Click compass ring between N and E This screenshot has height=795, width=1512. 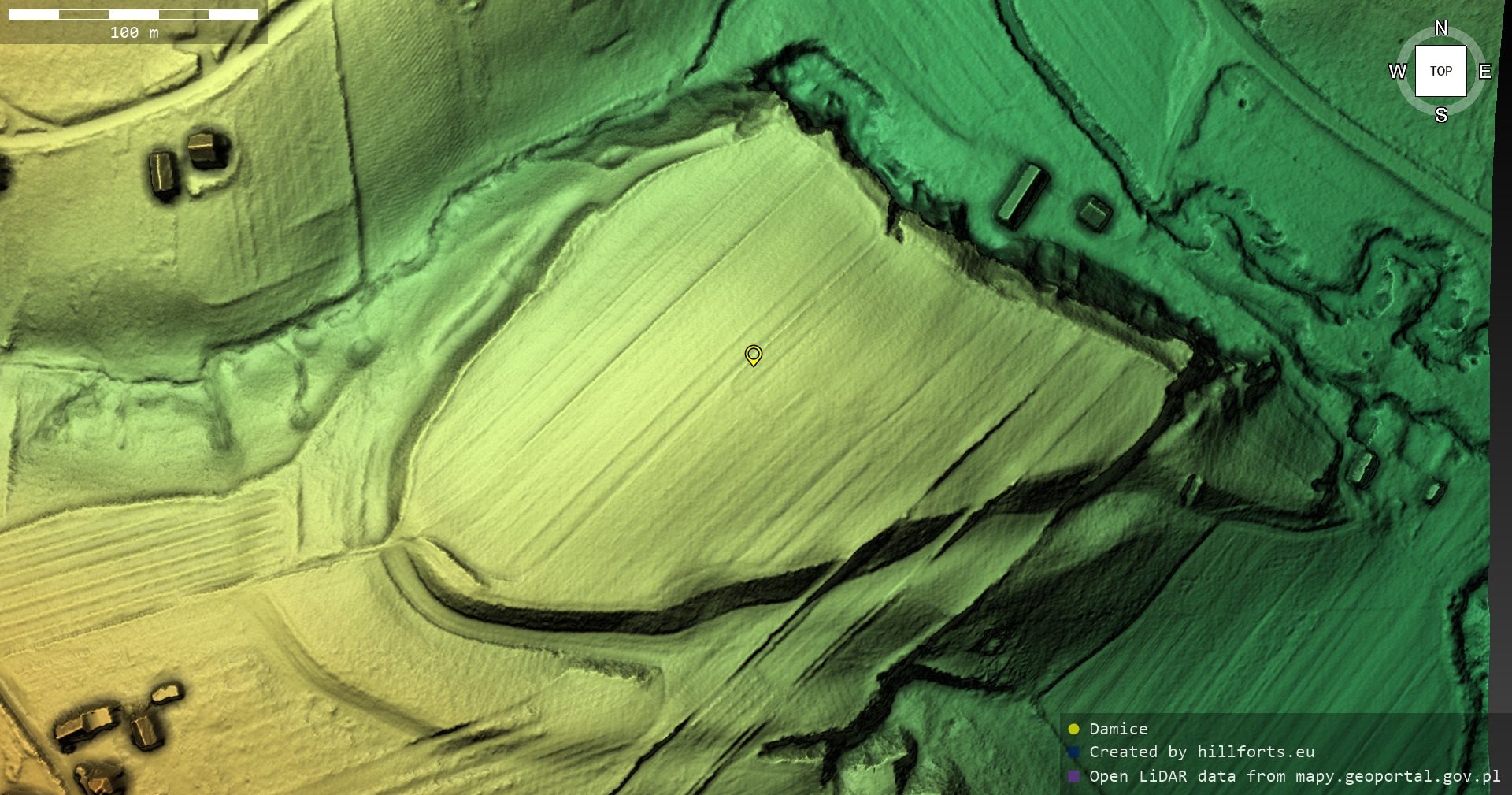[x=1471, y=41]
